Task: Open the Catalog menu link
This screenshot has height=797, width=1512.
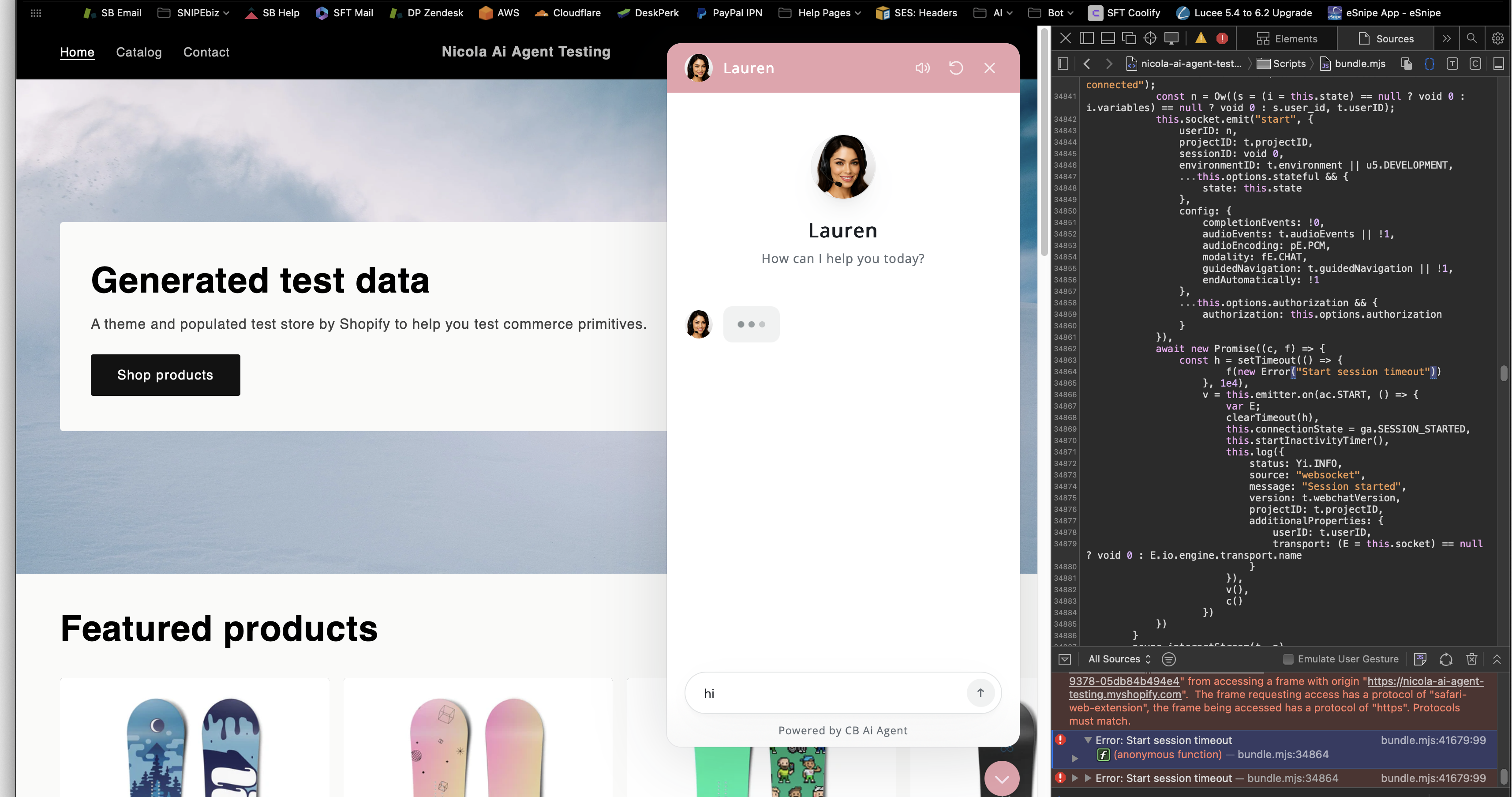Action: [138, 52]
